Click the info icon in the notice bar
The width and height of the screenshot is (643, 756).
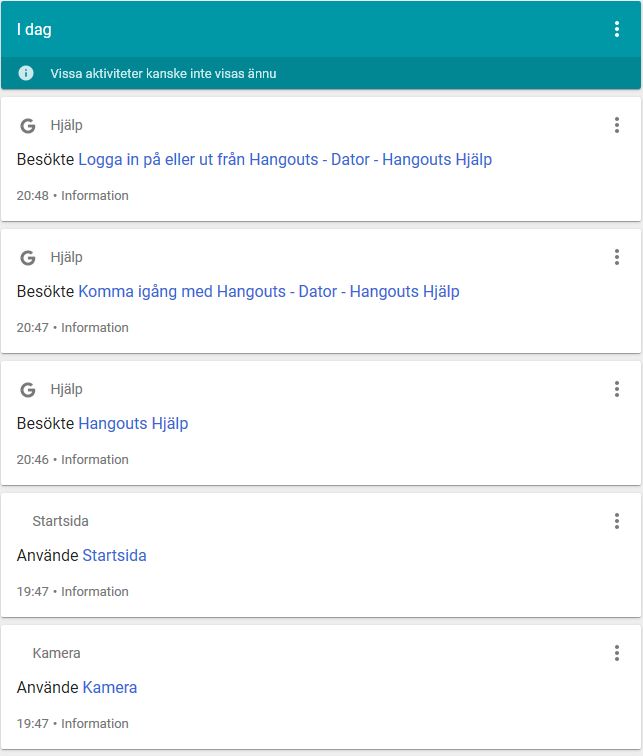tap(26, 73)
